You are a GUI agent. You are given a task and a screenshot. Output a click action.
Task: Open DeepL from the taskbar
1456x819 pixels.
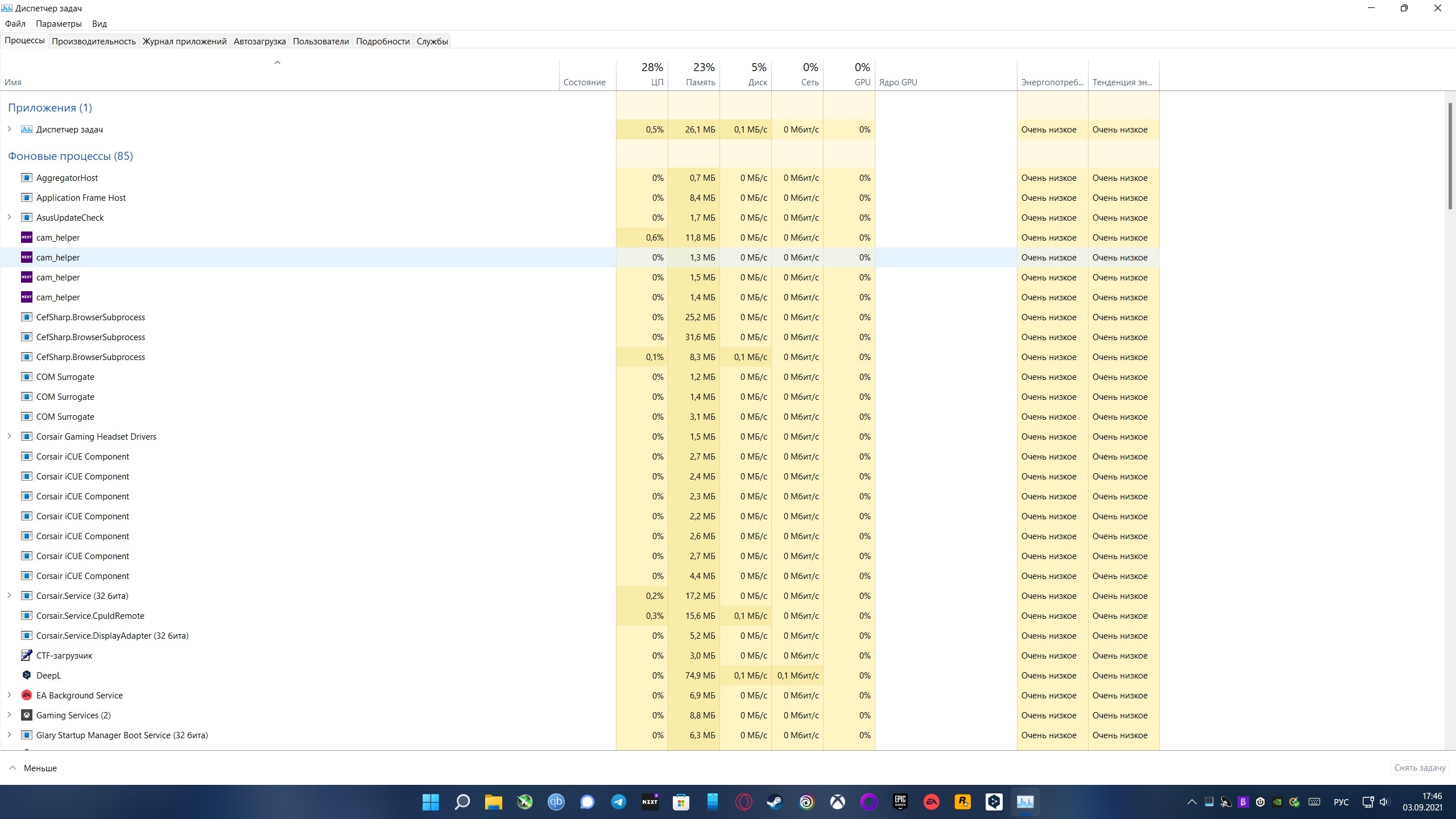click(x=994, y=802)
